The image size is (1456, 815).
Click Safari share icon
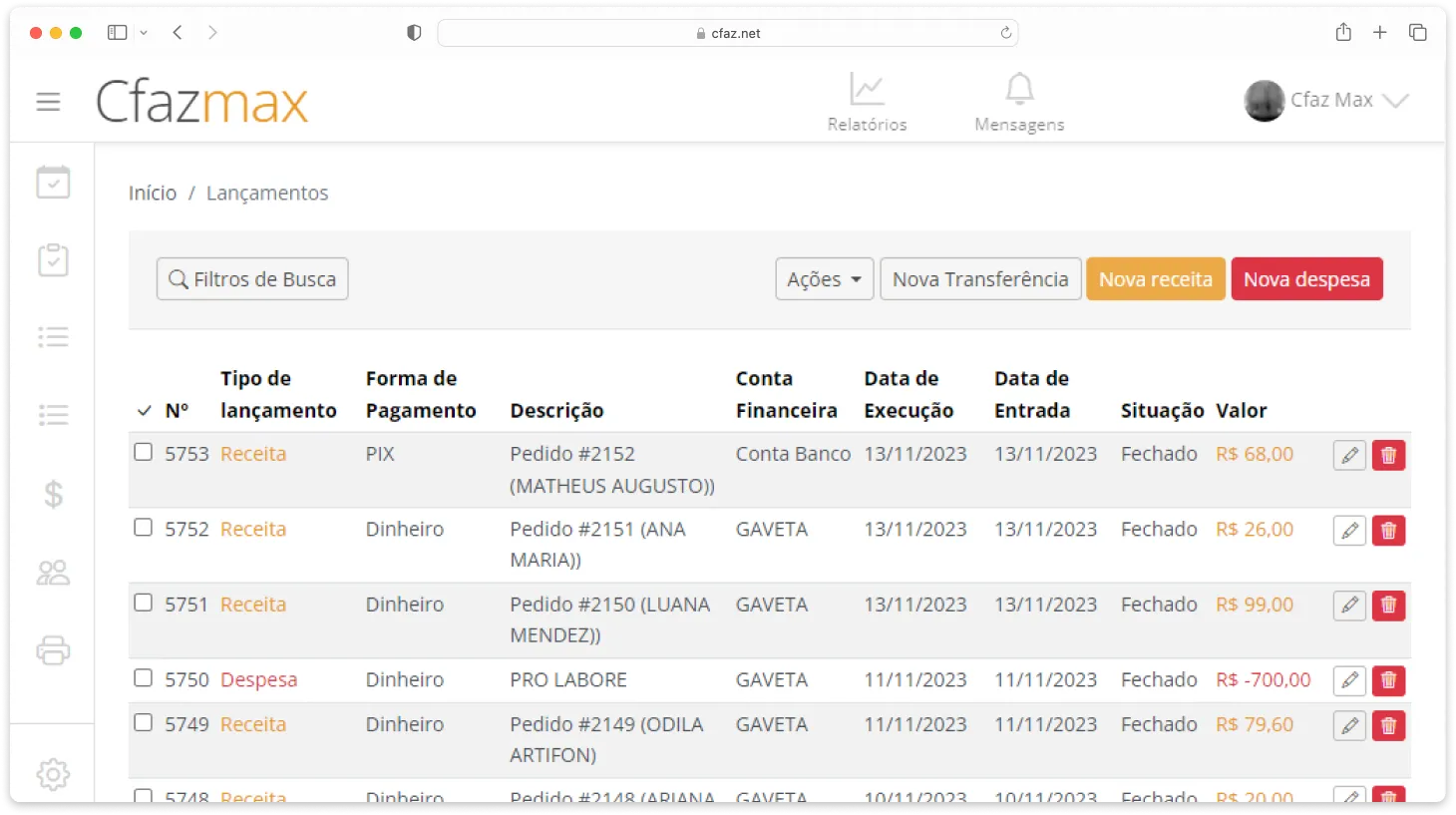(1343, 32)
